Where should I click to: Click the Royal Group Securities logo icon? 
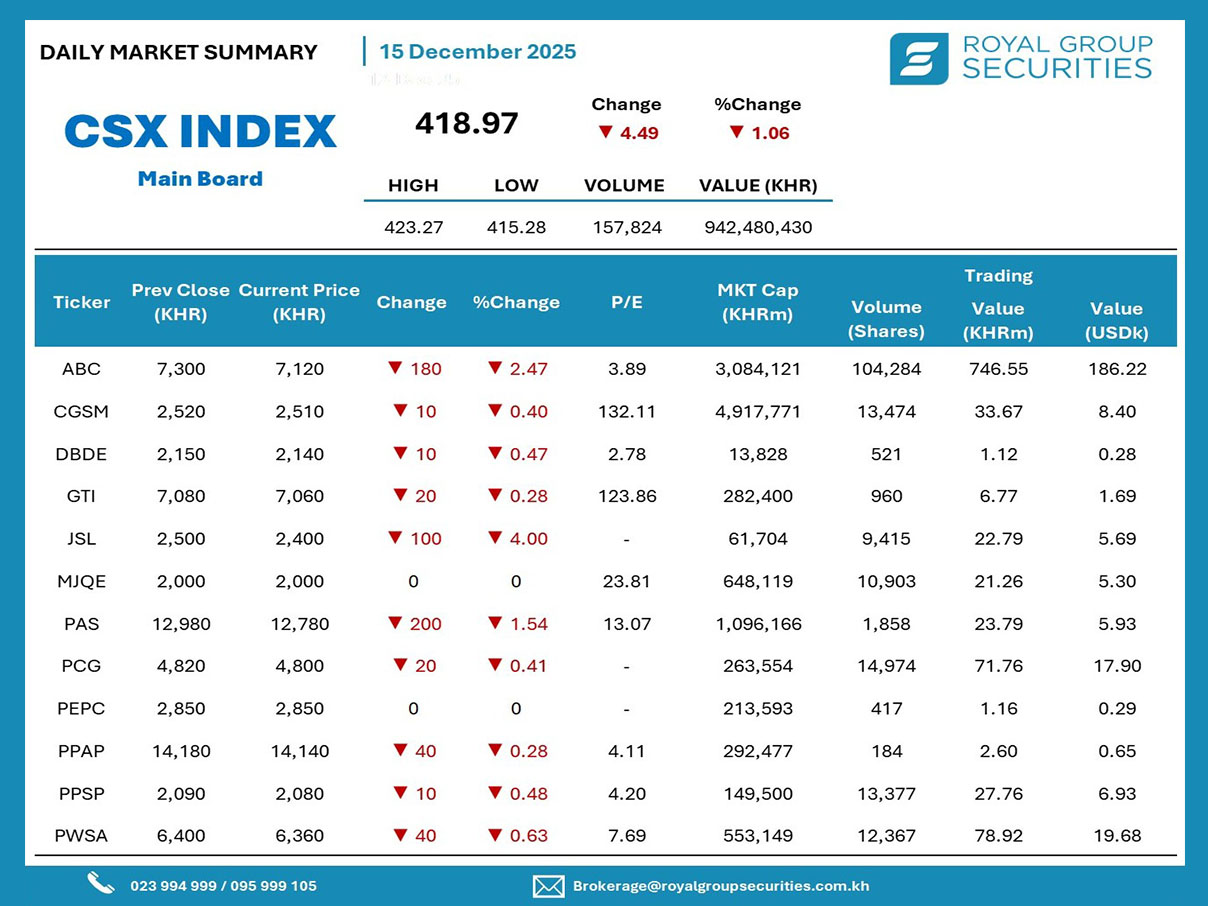coord(918,59)
